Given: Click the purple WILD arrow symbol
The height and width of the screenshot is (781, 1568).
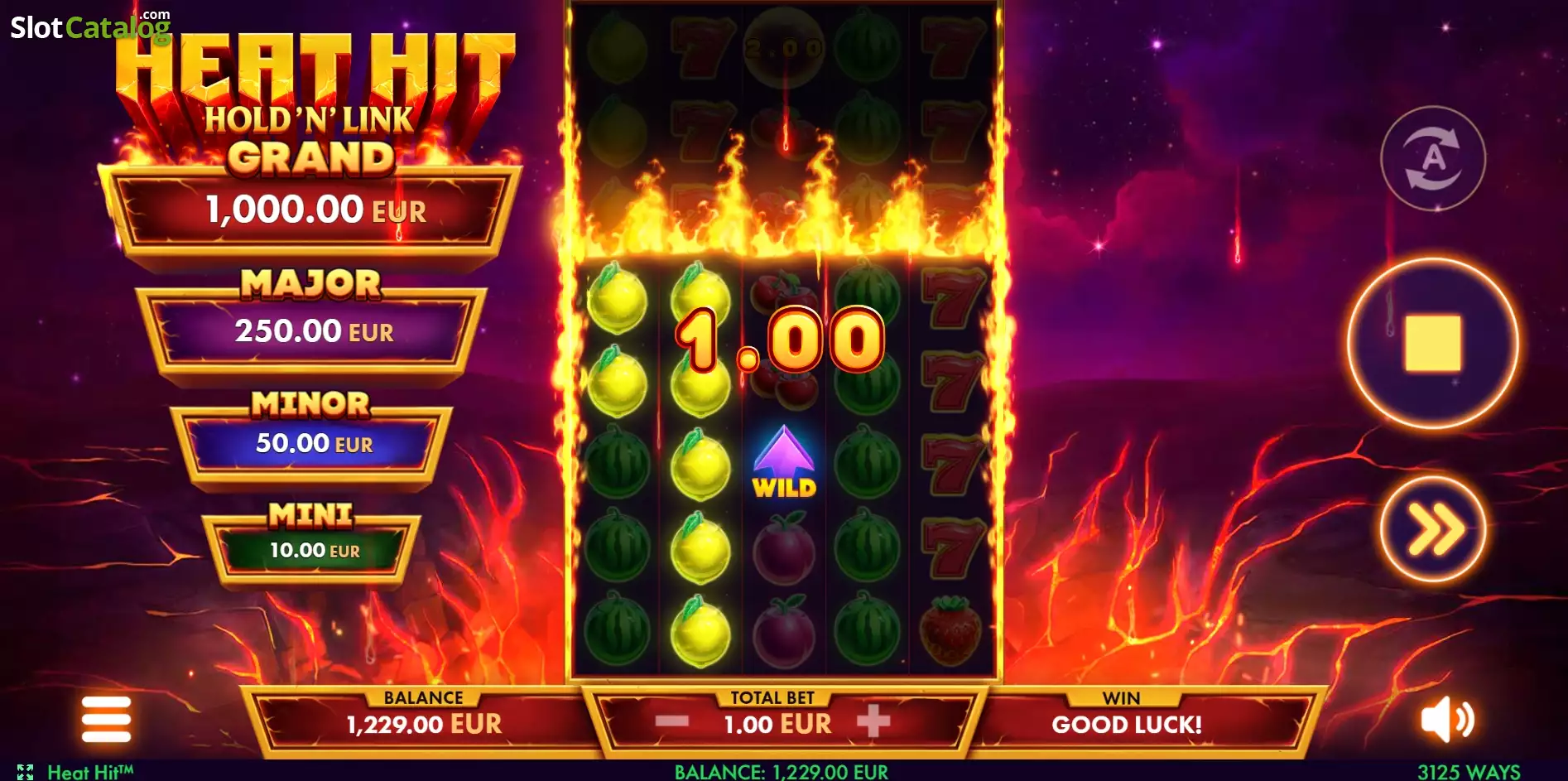Looking at the screenshot, I should [784, 462].
